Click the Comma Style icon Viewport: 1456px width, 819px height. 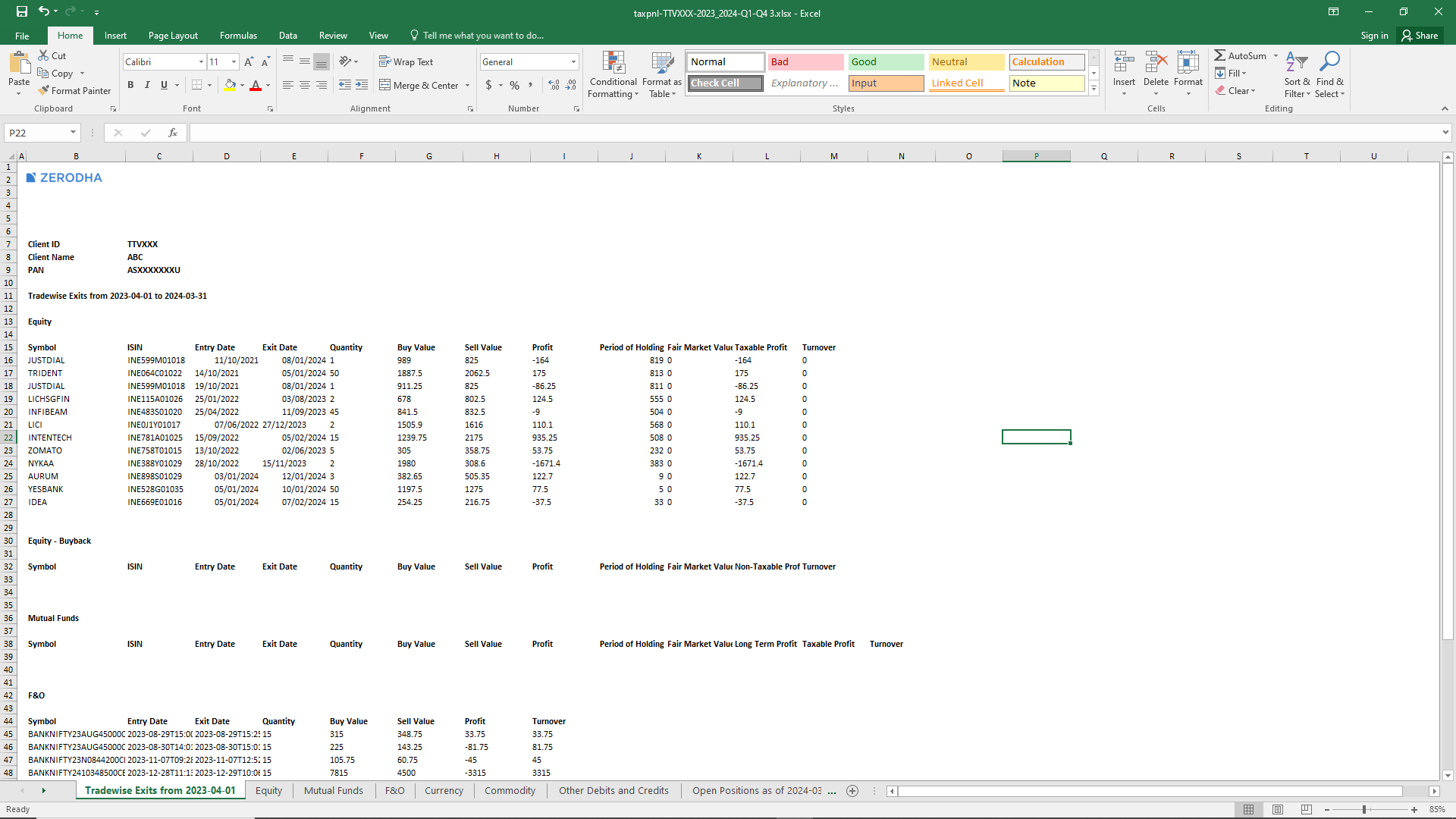click(x=531, y=85)
